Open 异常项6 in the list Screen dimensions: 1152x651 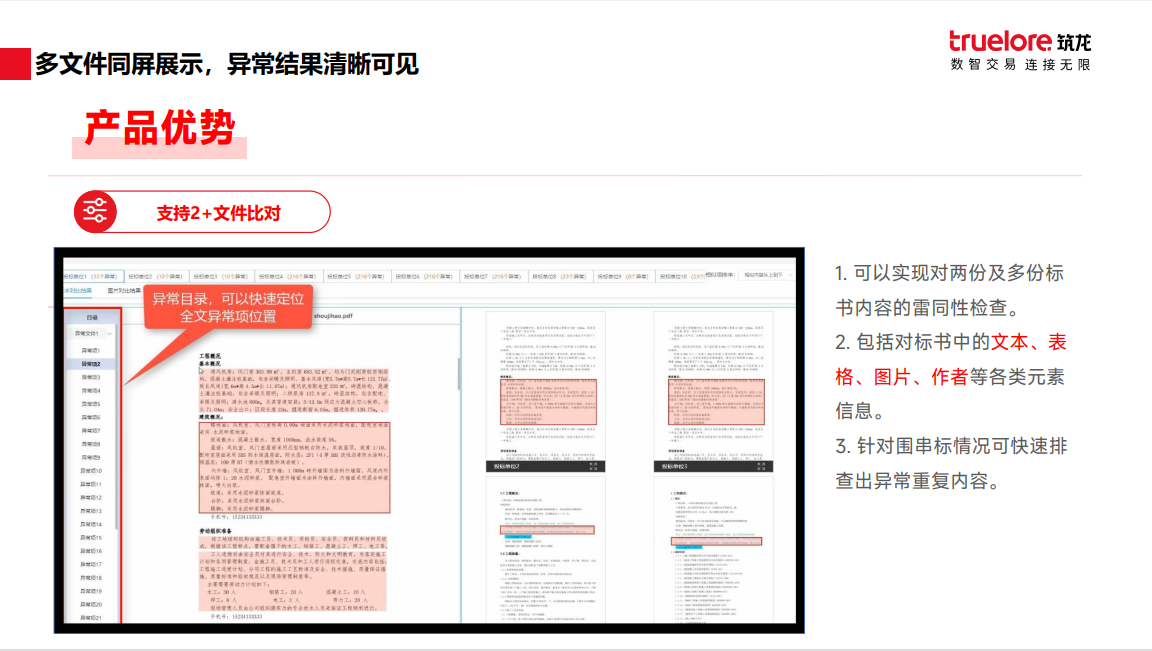point(91,417)
